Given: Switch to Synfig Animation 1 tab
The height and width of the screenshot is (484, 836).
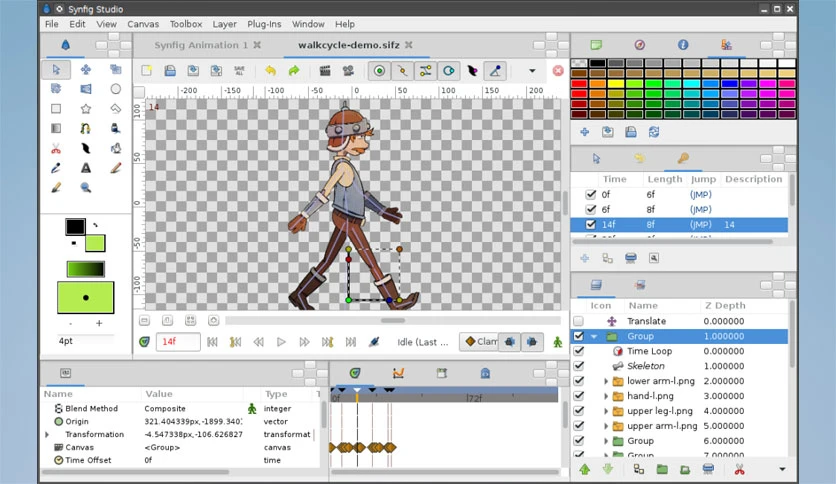Looking at the screenshot, I should click(201, 45).
